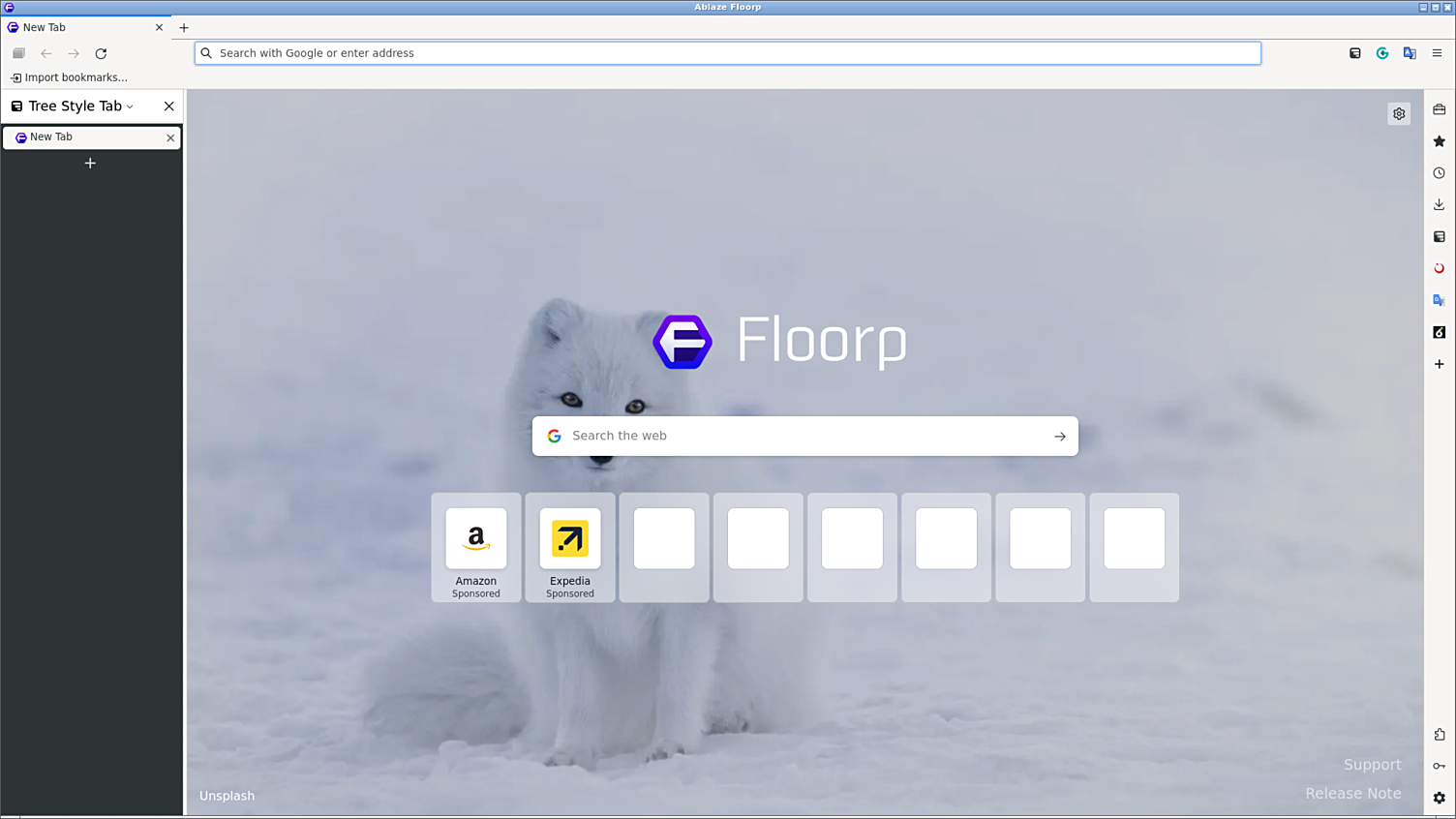Reload the current page
Image resolution: width=1456 pixels, height=819 pixels.
pos(101,53)
